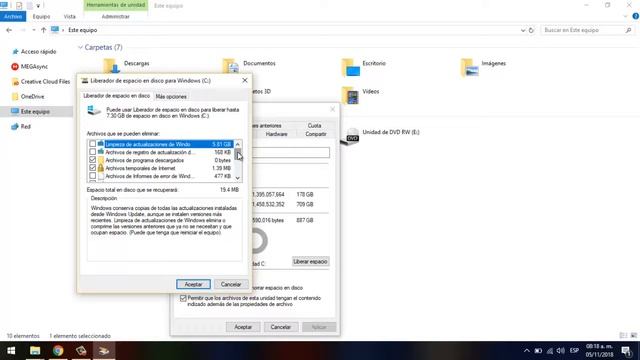640x360 pixels.
Task: Switch to large icons view button
Action: click(x=633, y=336)
